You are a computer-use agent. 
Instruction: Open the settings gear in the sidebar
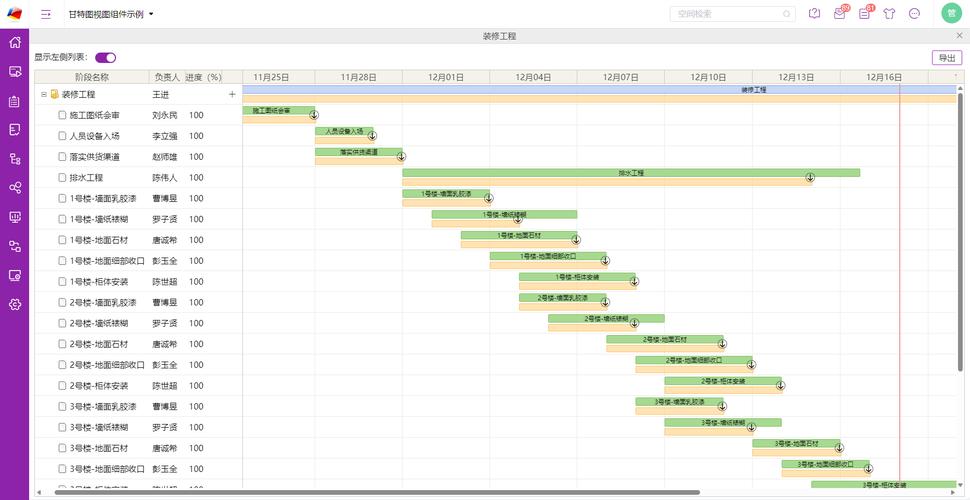pyautogui.click(x=15, y=304)
